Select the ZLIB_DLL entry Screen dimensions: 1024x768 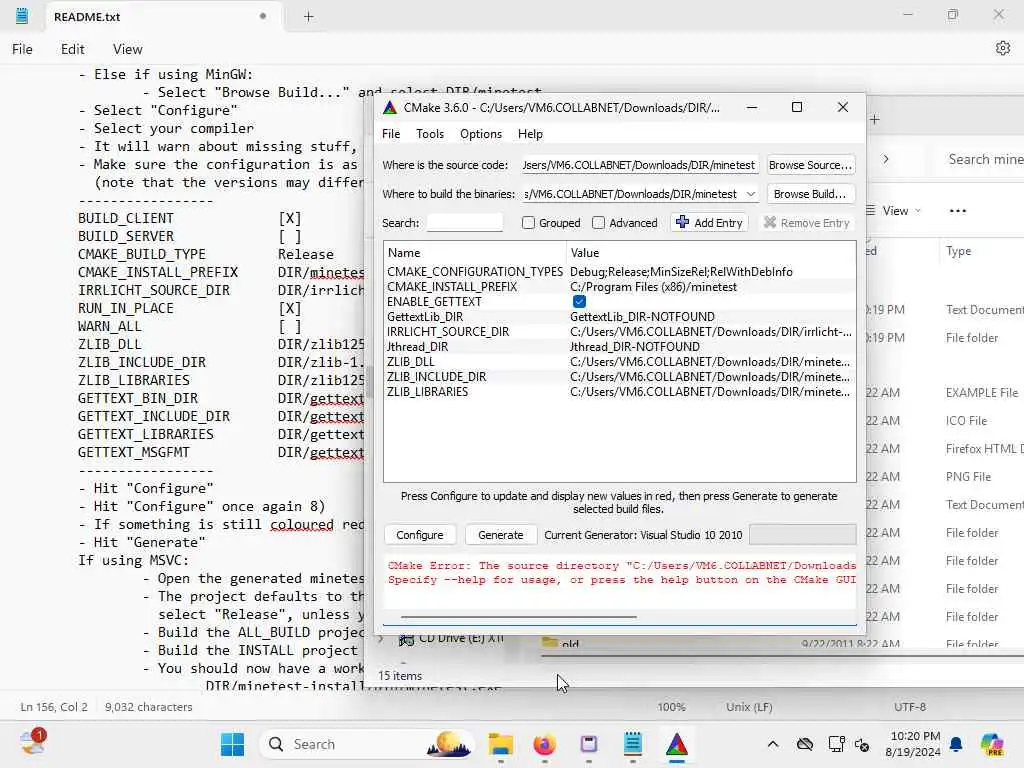click(619, 362)
